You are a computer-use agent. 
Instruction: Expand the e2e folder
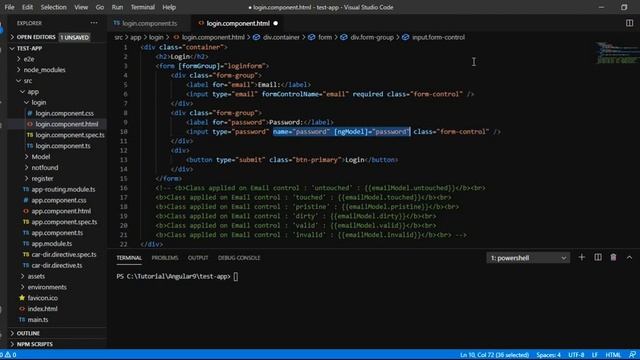[x=29, y=59]
